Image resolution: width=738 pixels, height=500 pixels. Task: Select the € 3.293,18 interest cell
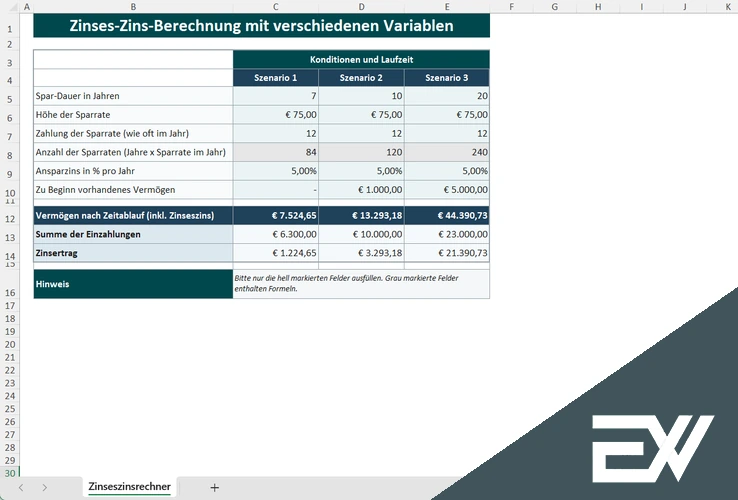pyautogui.click(x=361, y=253)
